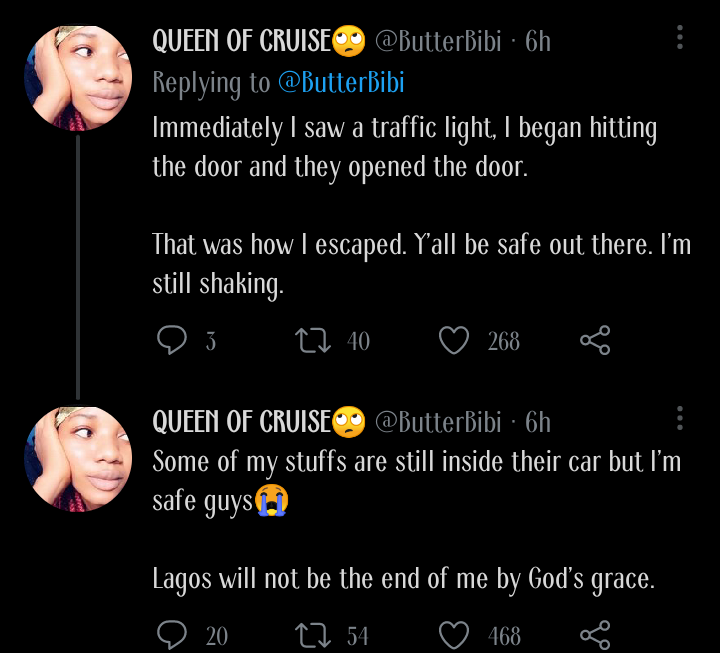Open more options menu on first tweet
The width and height of the screenshot is (720, 653).
pos(680,39)
